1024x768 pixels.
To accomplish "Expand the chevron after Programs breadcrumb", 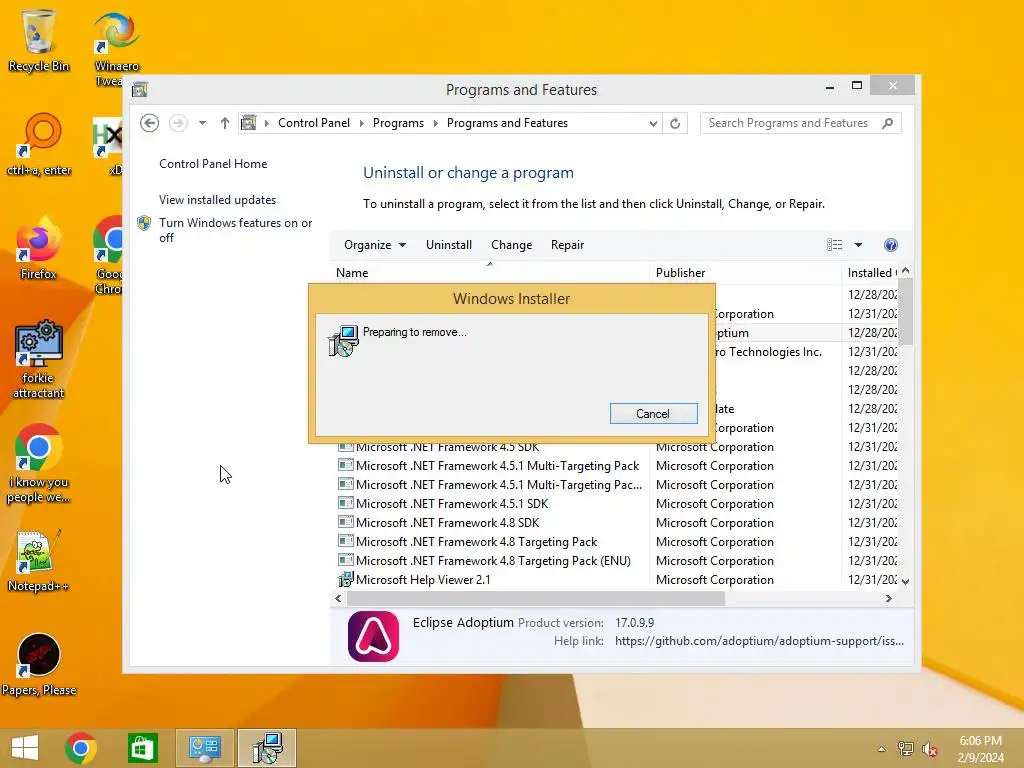I will pos(436,123).
